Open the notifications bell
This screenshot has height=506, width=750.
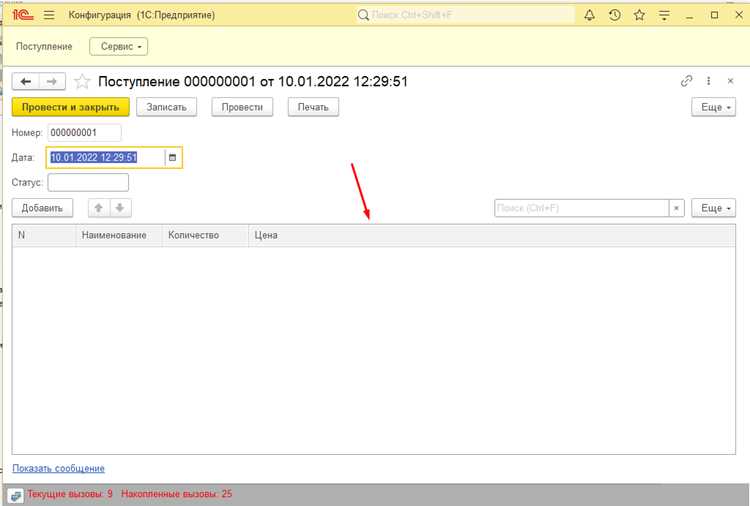(590, 15)
